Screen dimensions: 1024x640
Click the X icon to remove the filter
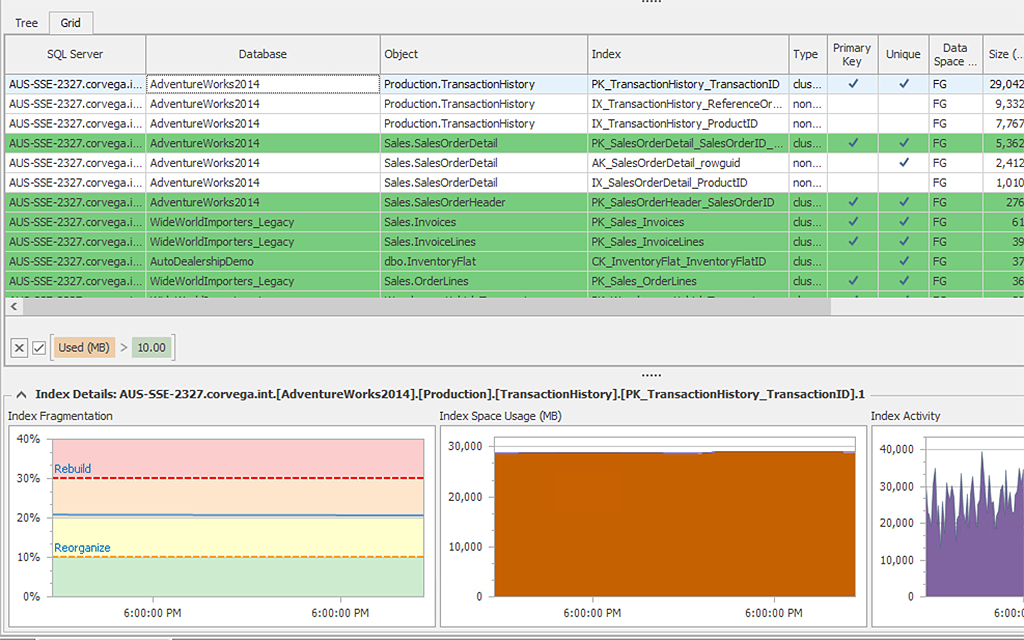coord(19,347)
